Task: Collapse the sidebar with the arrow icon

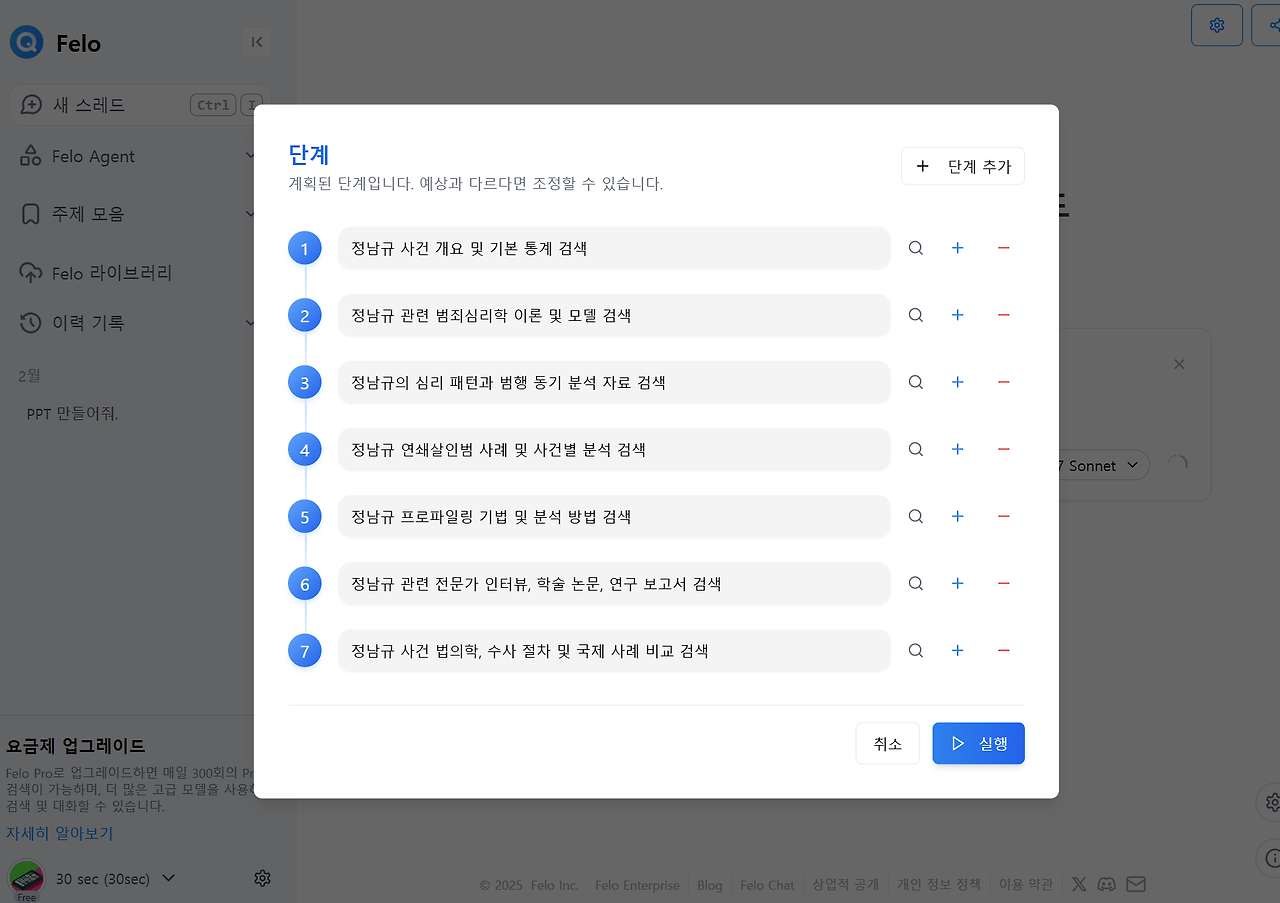Action: click(x=257, y=42)
